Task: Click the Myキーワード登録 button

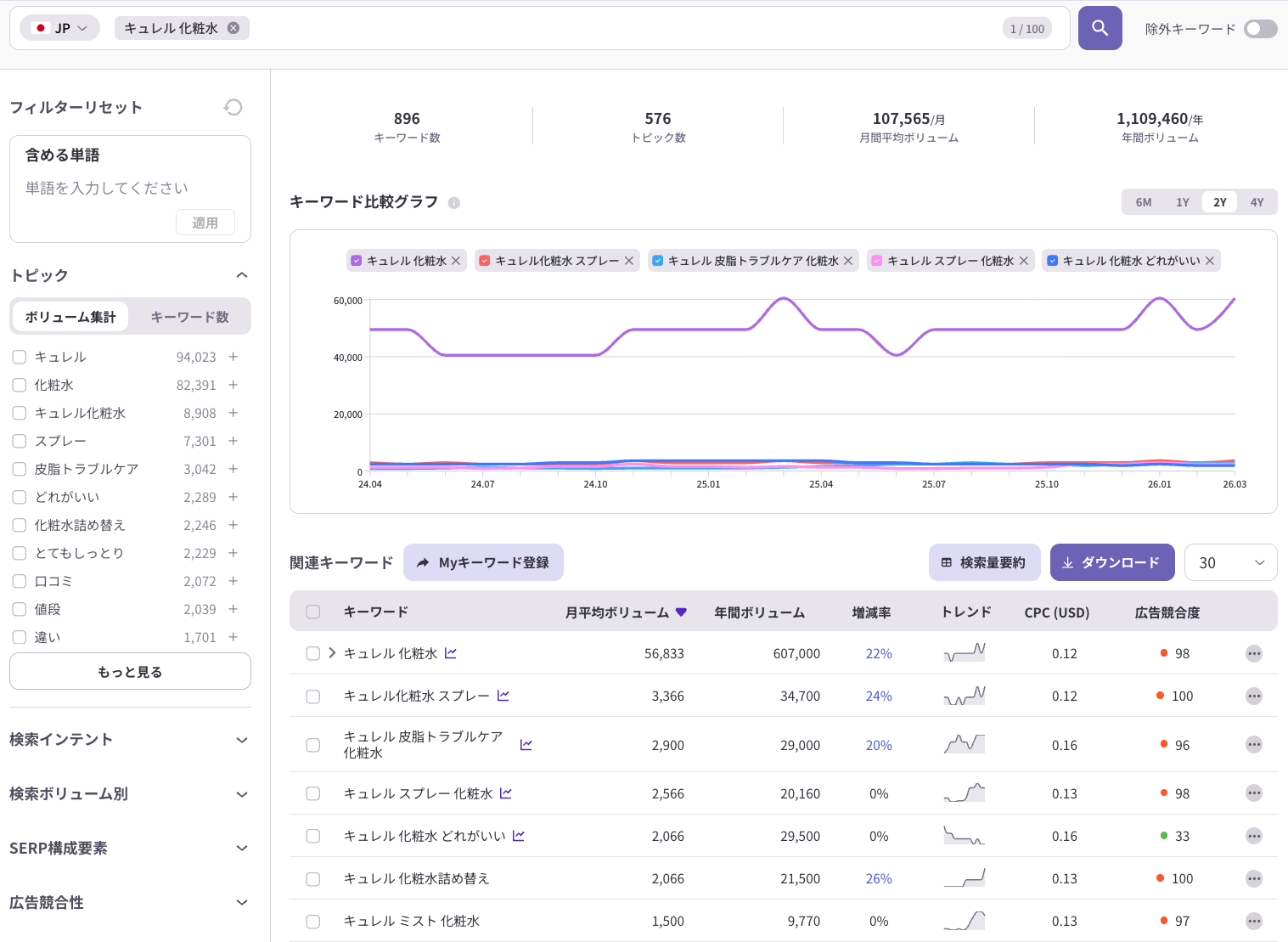Action: 483,562
